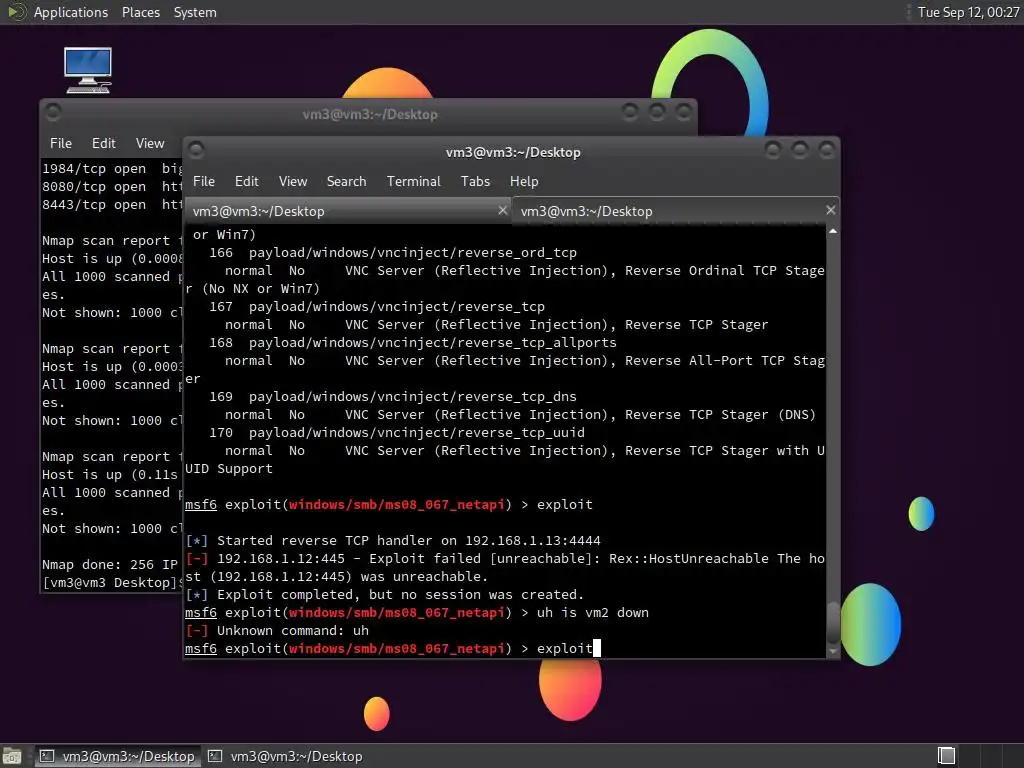Maximize the background terminal window
Screen dimensions: 1024x768
pyautogui.click(x=657, y=112)
